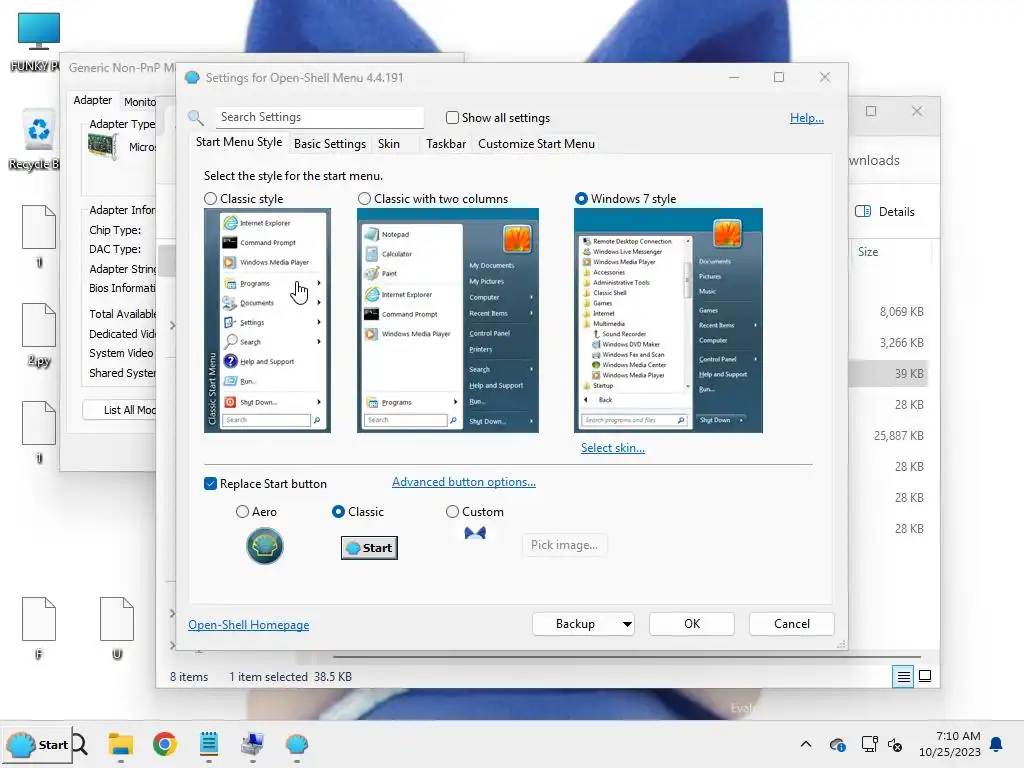This screenshot has height=768, width=1024.
Task: Click the Open-Shell Start button in taskbar
Action: (37, 744)
